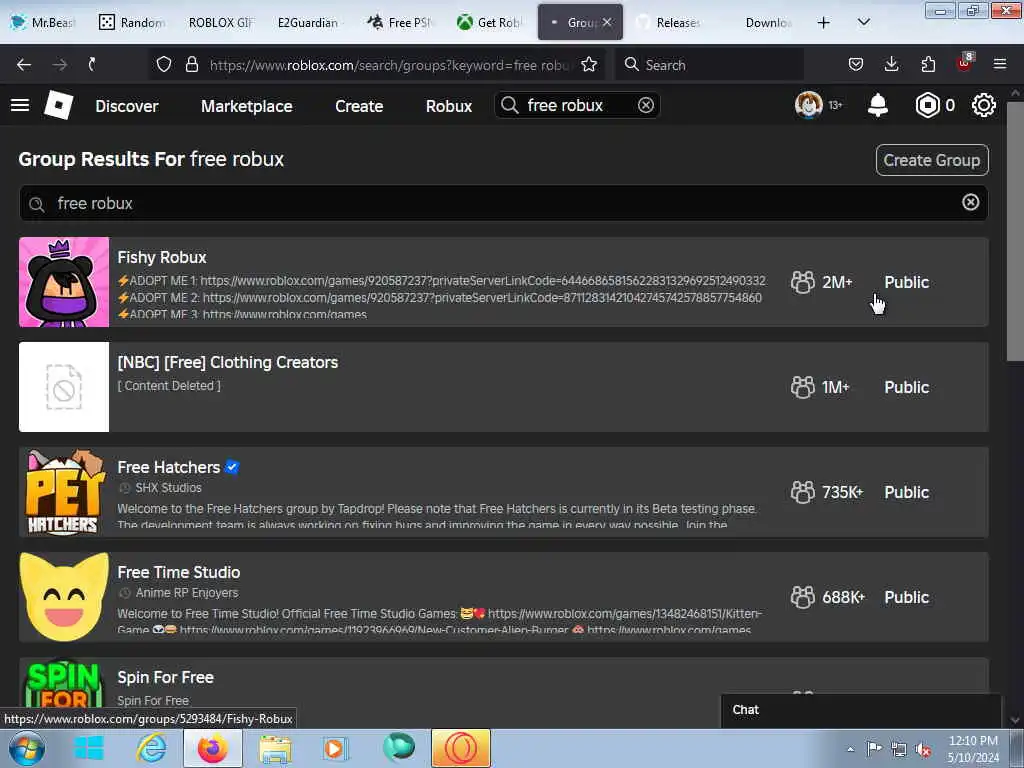
Task: Click the Roblox logo home icon
Action: 58,105
